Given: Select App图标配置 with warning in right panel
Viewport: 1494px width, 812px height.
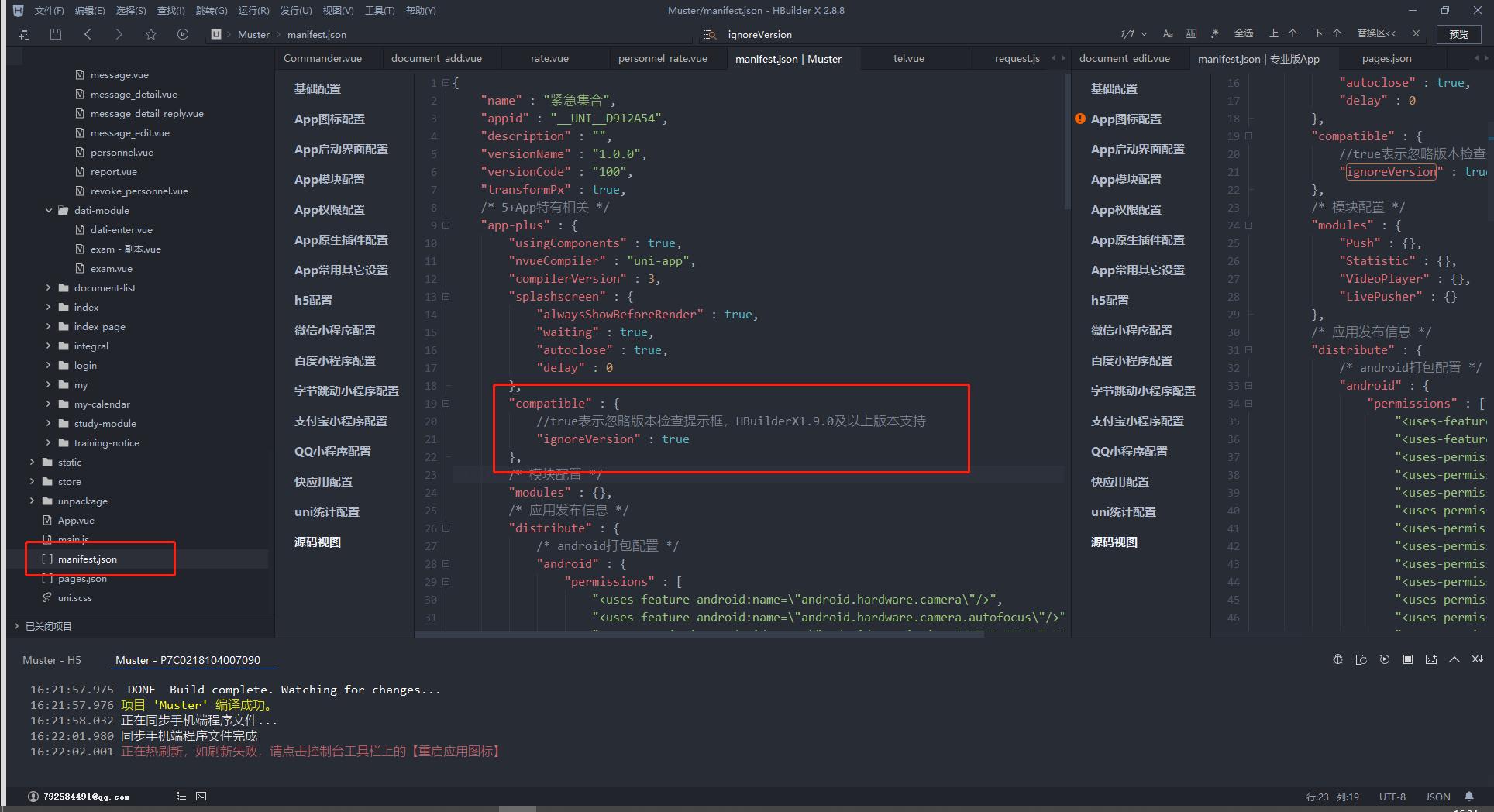Looking at the screenshot, I should tap(1126, 119).
